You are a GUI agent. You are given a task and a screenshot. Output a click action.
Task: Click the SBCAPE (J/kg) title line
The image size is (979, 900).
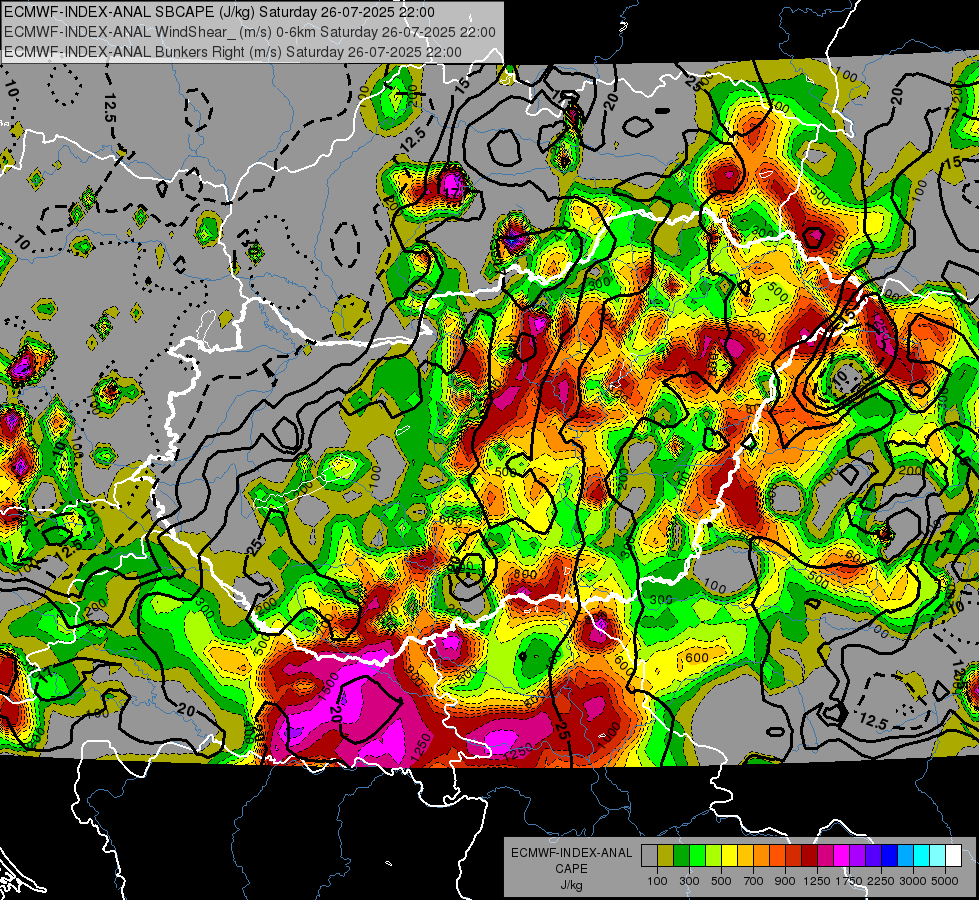click(x=219, y=12)
